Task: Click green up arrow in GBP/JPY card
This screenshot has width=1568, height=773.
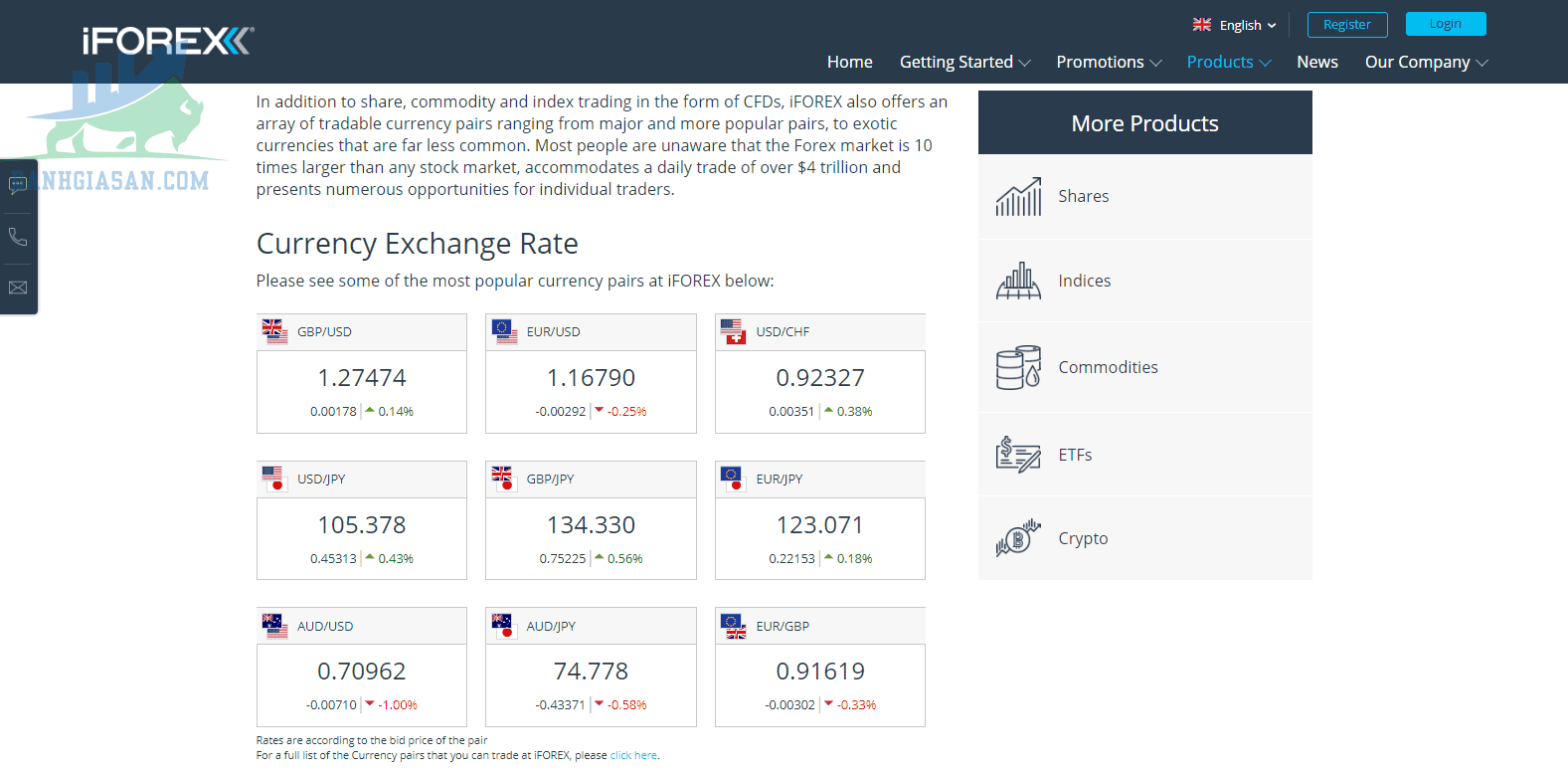Action: tap(600, 557)
